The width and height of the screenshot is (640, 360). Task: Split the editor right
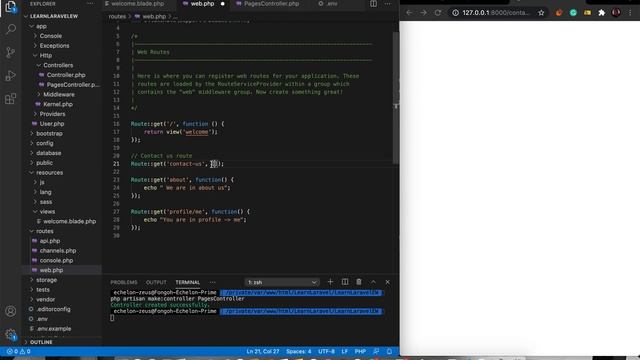pos(373,4)
